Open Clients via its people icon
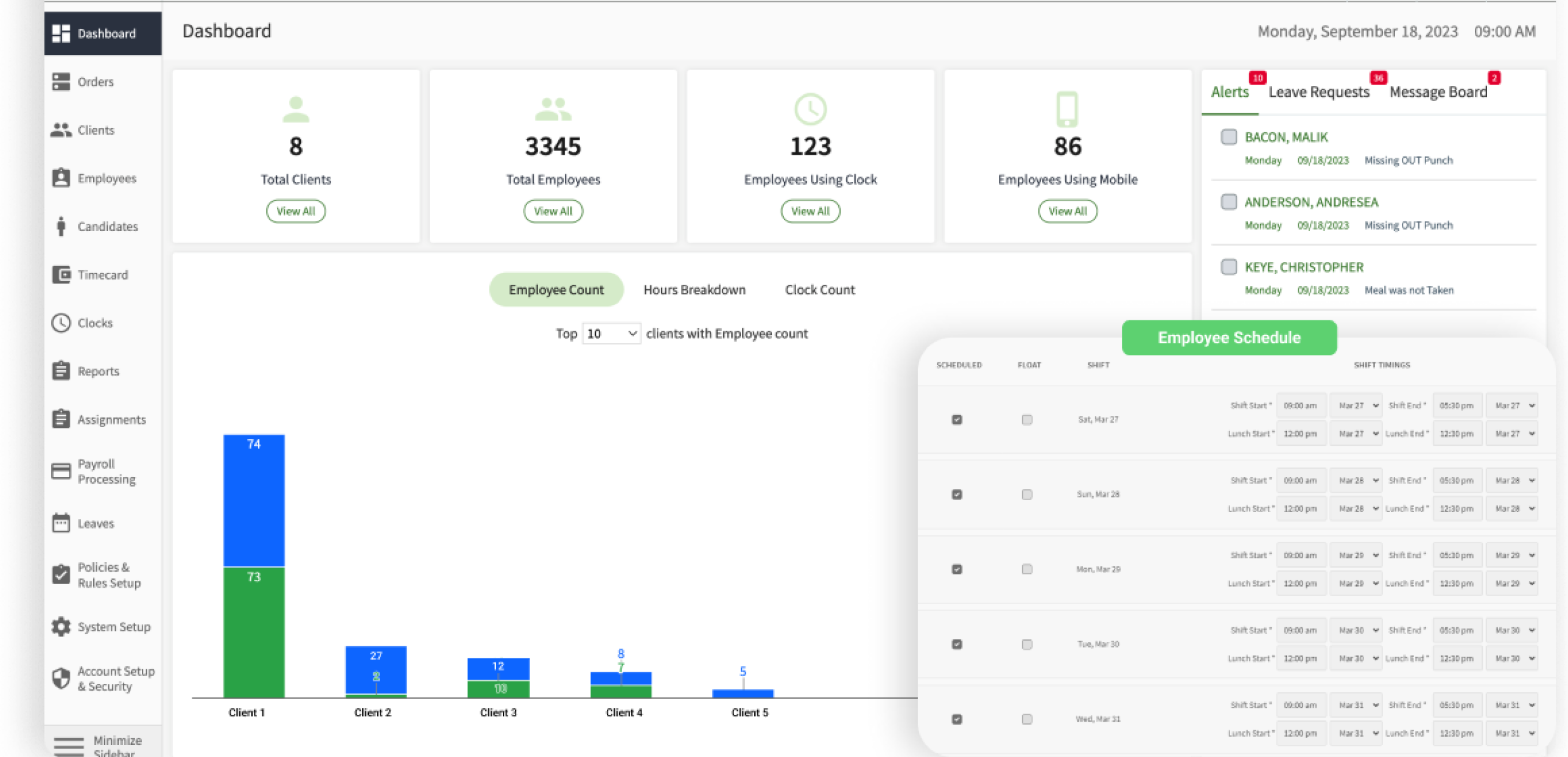Image resolution: width=1568 pixels, height=757 pixels. pyautogui.click(x=61, y=130)
